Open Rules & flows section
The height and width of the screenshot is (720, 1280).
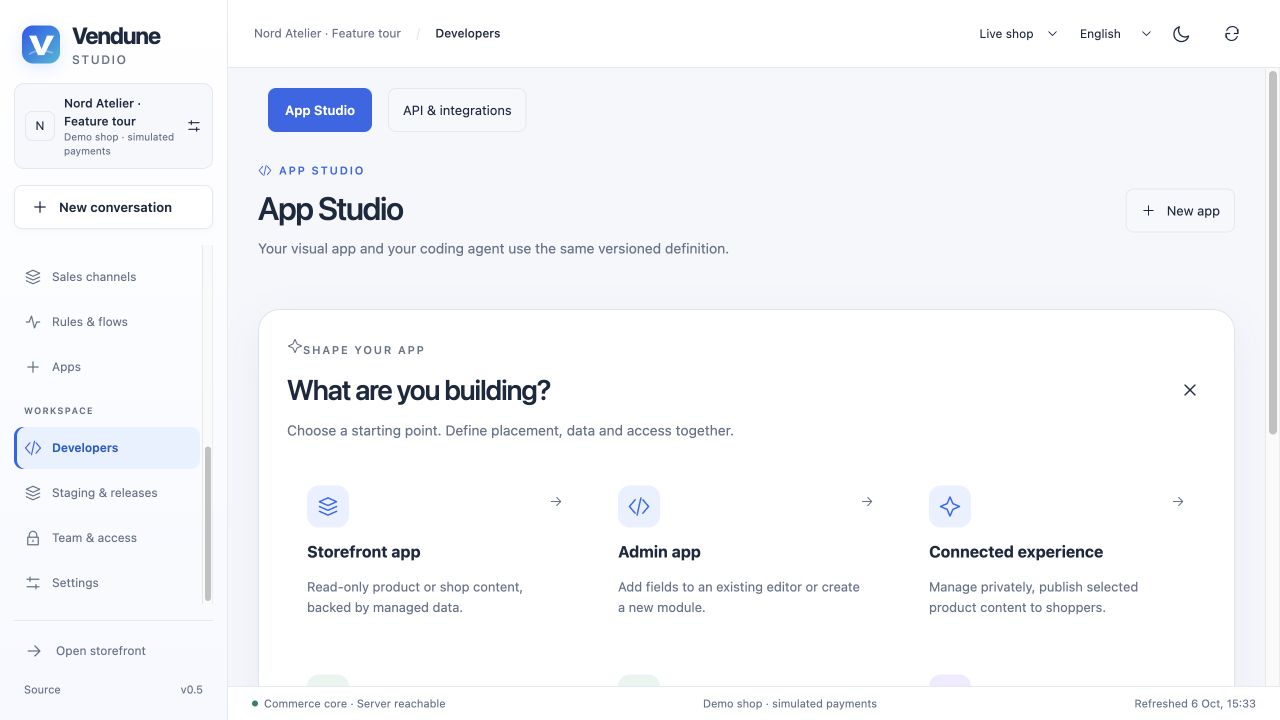click(107, 322)
